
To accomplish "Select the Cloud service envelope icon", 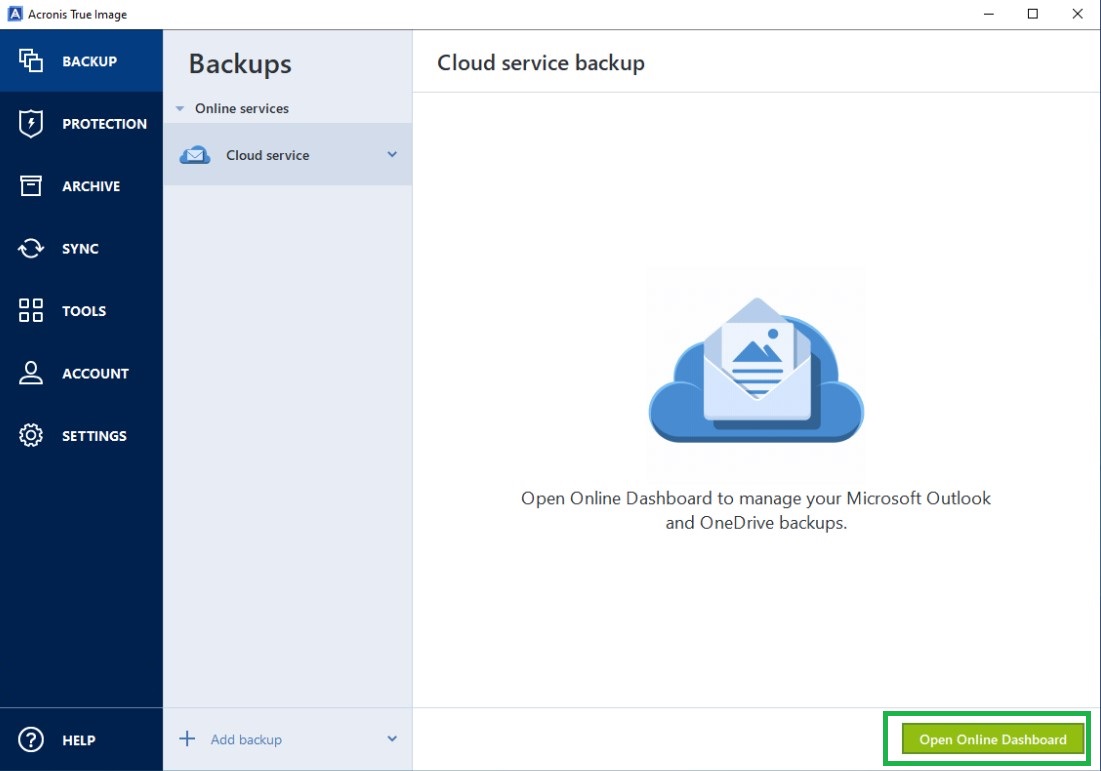I will point(196,155).
